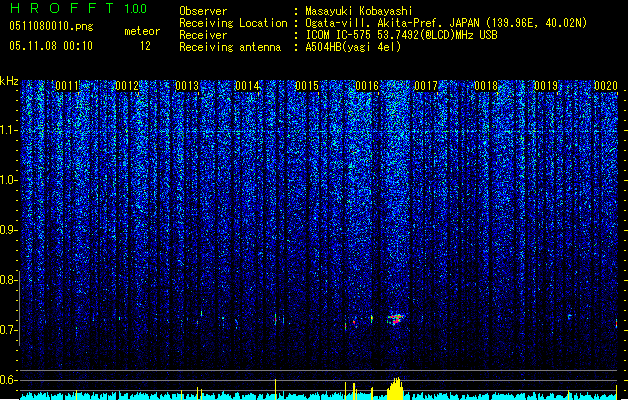Viewport: 629px width, 400px height.
Task: Click the Receiving Location label
Action: coord(233,23)
